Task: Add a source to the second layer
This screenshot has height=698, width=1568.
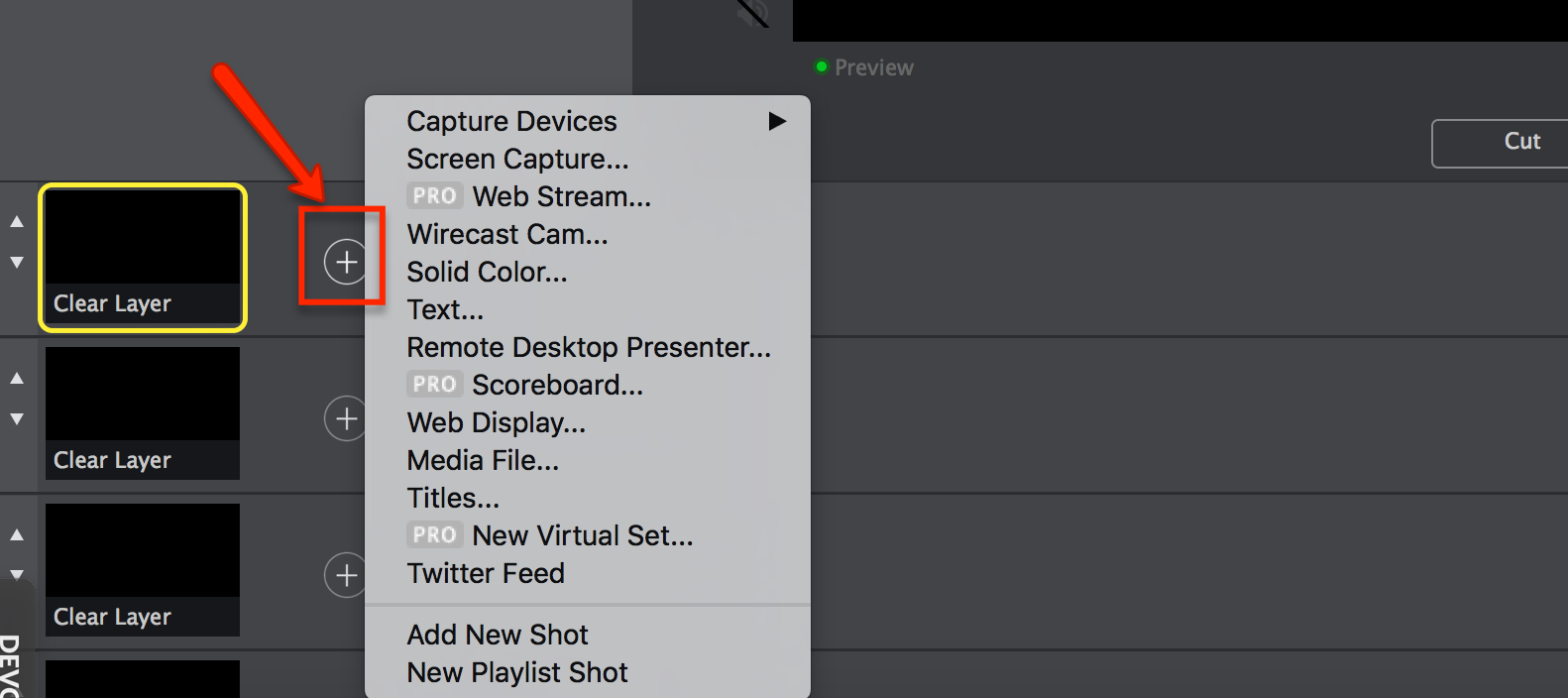Action: (x=345, y=418)
